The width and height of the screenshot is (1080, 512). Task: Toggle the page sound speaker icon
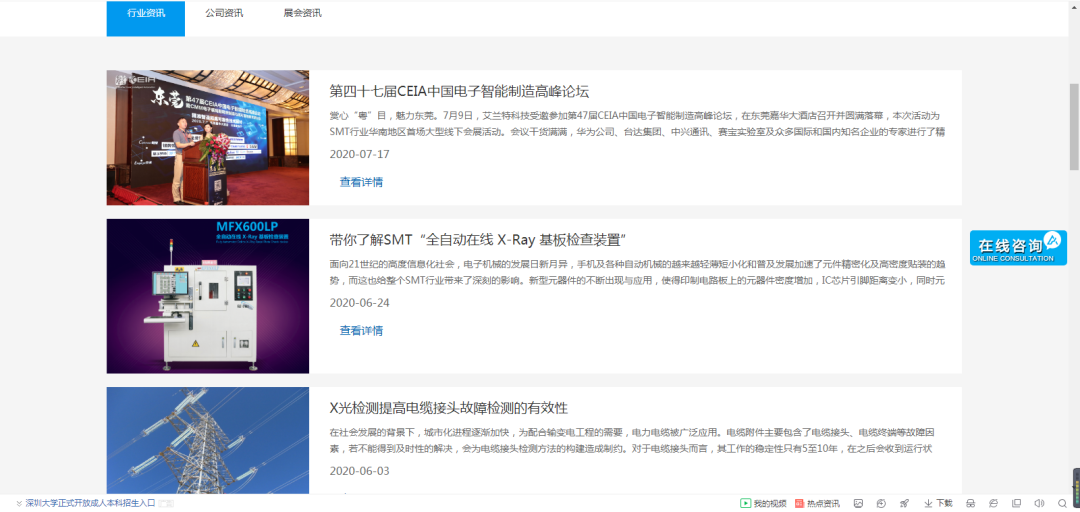click(1039, 504)
